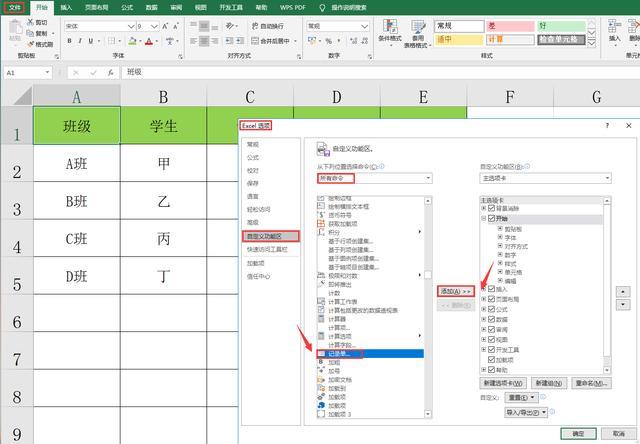The width and height of the screenshot is (640, 444).
Task: Open the 所有命令 commands dropdown
Action: pyautogui.click(x=372, y=178)
